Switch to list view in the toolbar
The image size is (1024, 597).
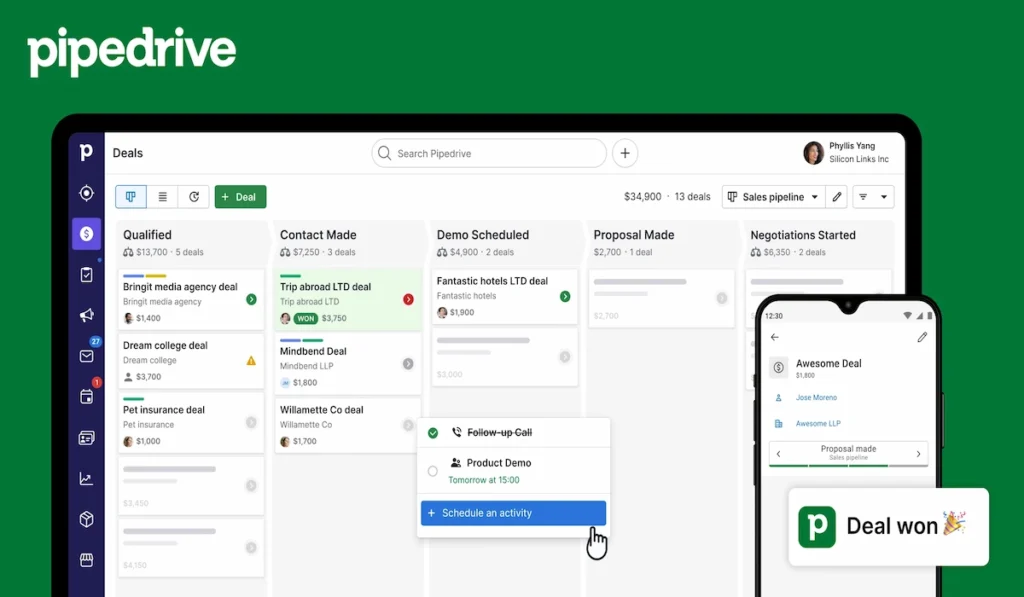tap(160, 196)
